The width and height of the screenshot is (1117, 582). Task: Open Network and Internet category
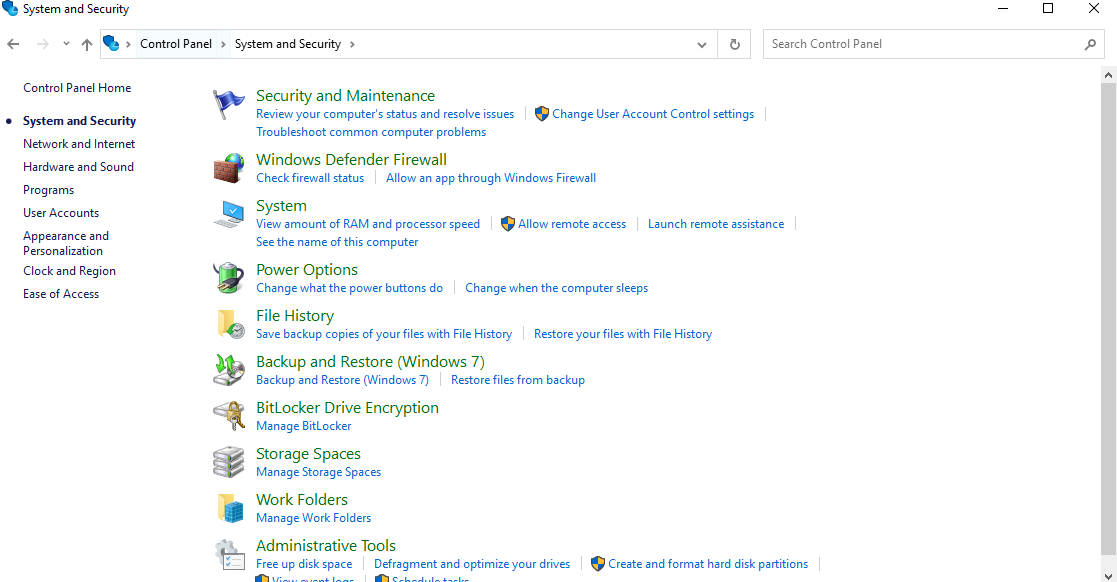coord(79,144)
